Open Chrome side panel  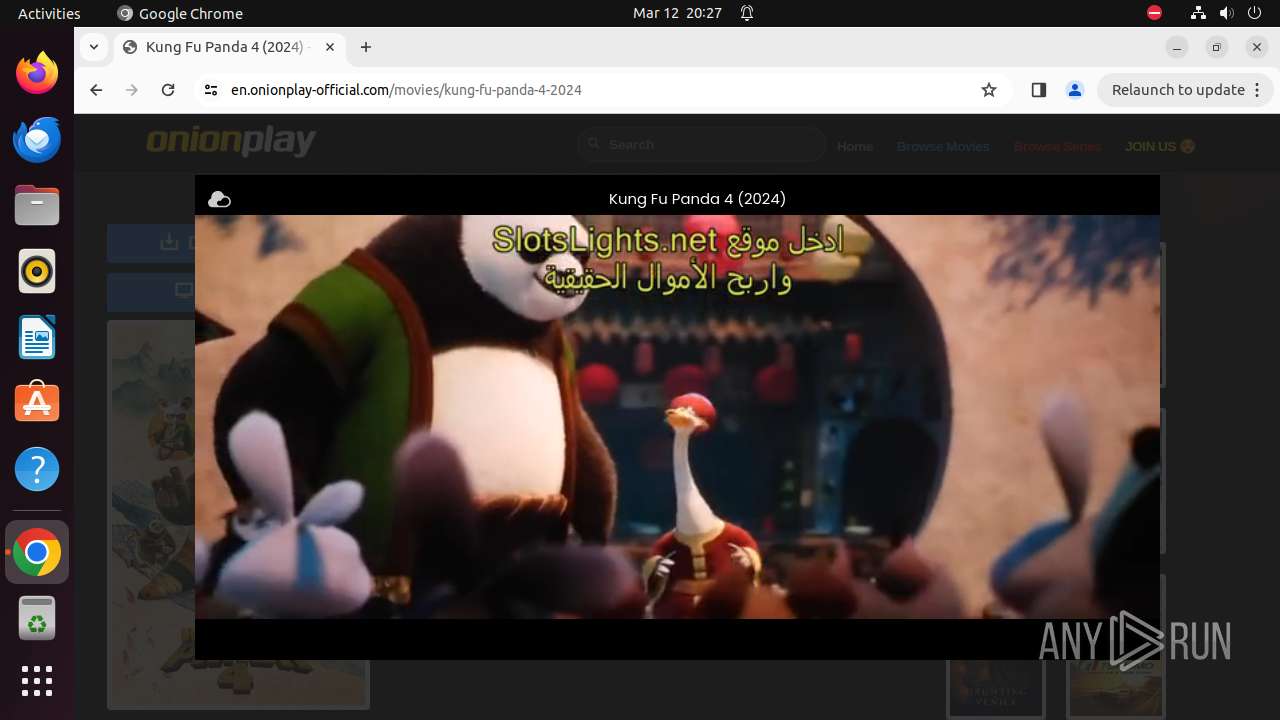[1038, 90]
